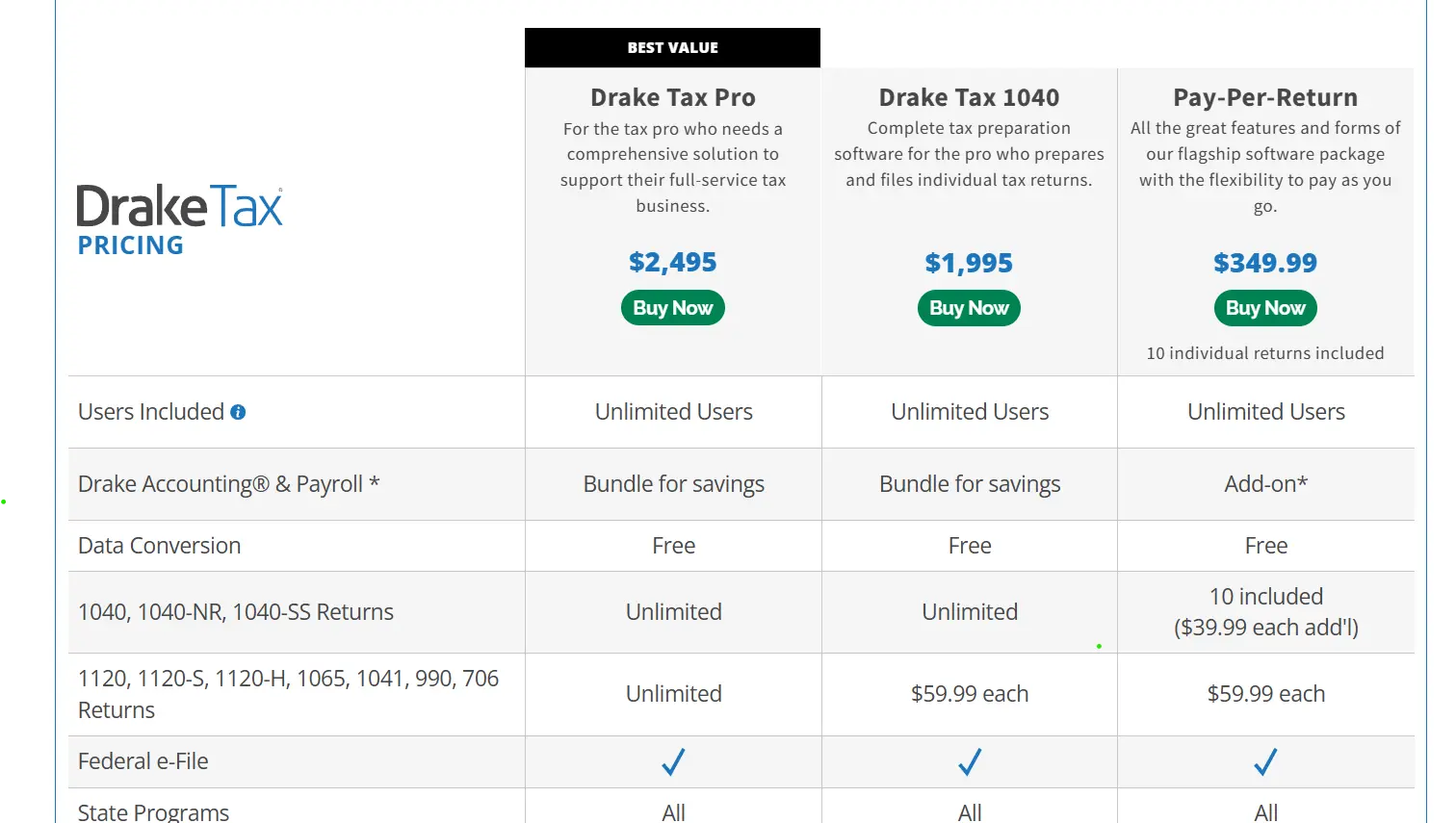Viewport: 1456px width, 823px height.
Task: Select the Drake Tax Pro heading
Action: click(x=673, y=97)
